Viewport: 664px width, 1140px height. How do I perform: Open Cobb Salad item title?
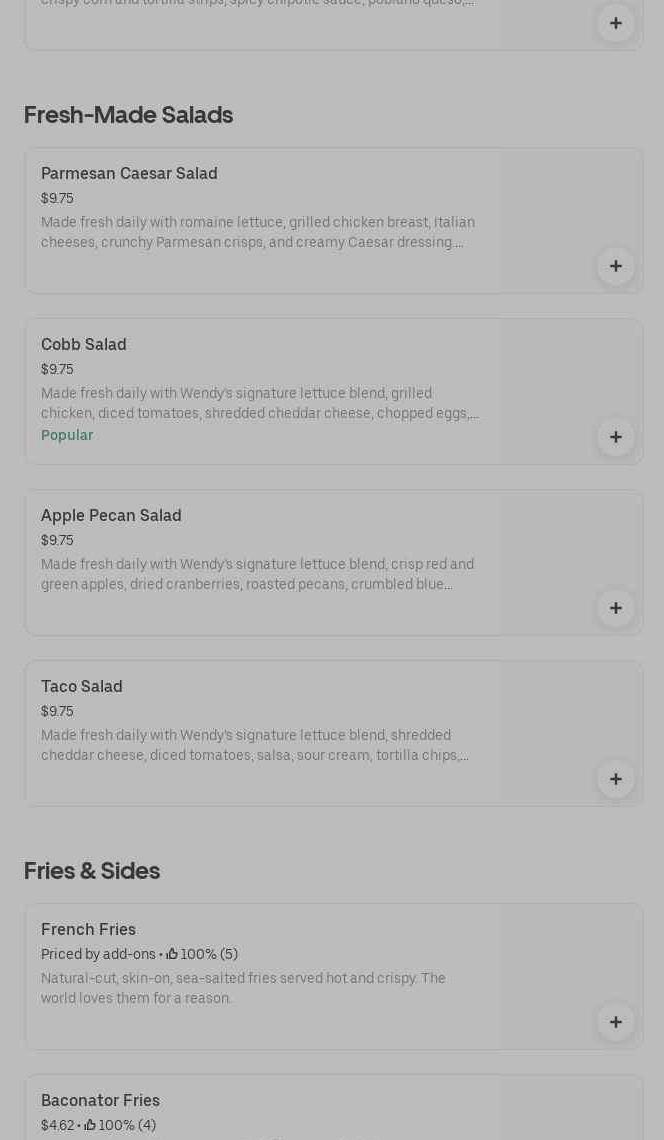pyautogui.click(x=84, y=344)
